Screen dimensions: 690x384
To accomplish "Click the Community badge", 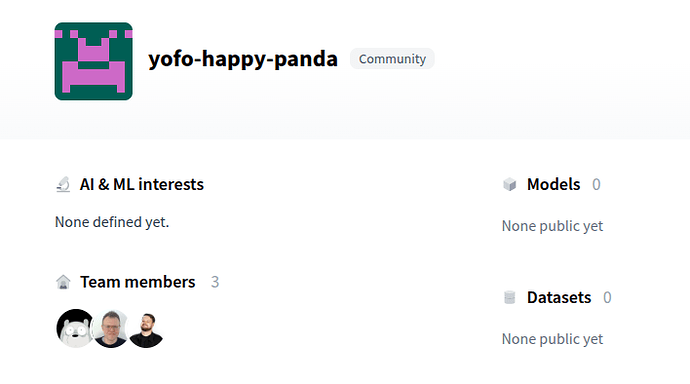I will click(x=392, y=59).
